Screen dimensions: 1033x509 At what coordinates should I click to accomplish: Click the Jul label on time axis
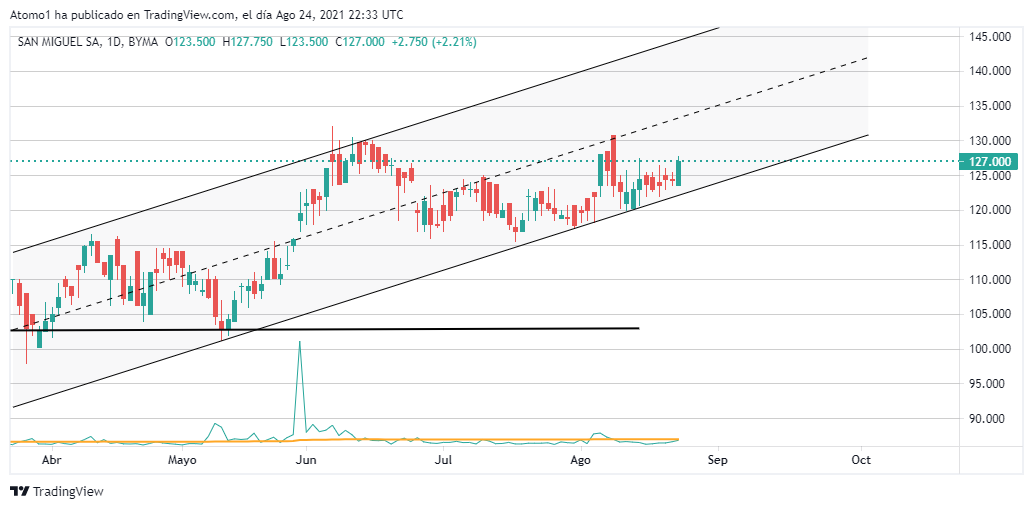click(444, 460)
